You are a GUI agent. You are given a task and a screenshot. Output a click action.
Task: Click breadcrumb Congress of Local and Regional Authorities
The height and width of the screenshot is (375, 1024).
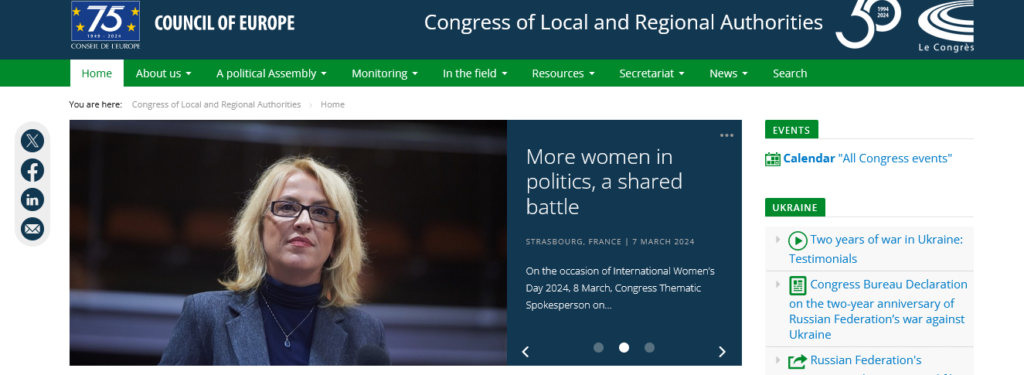tap(216, 105)
